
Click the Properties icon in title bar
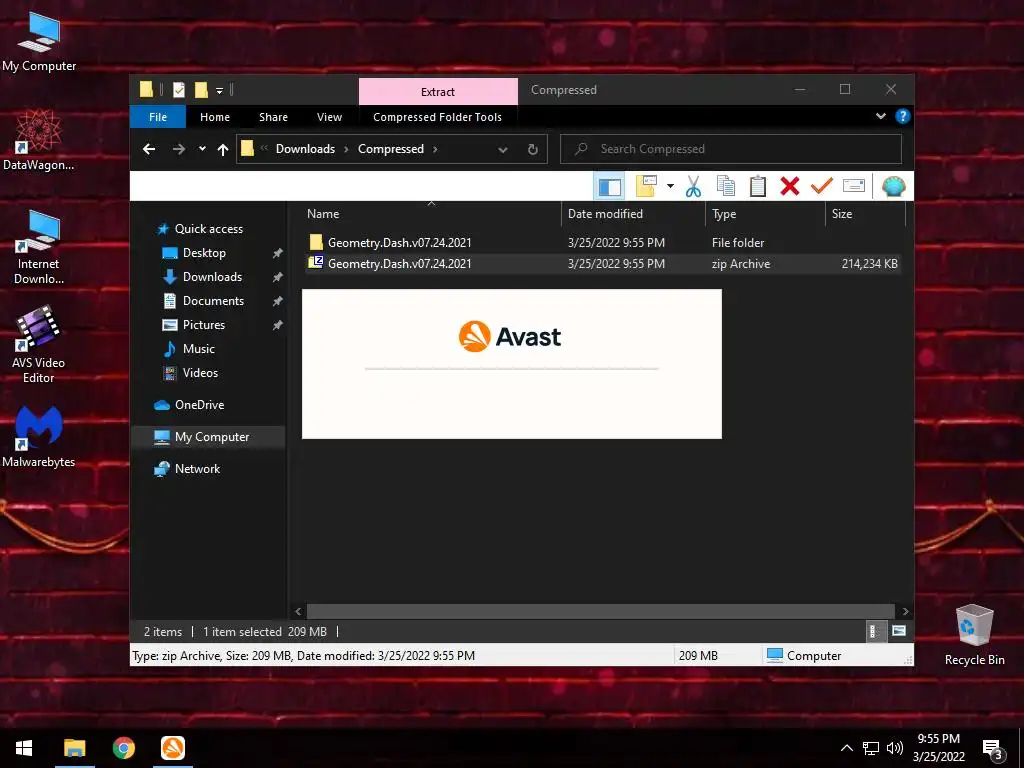pyautogui.click(x=178, y=90)
